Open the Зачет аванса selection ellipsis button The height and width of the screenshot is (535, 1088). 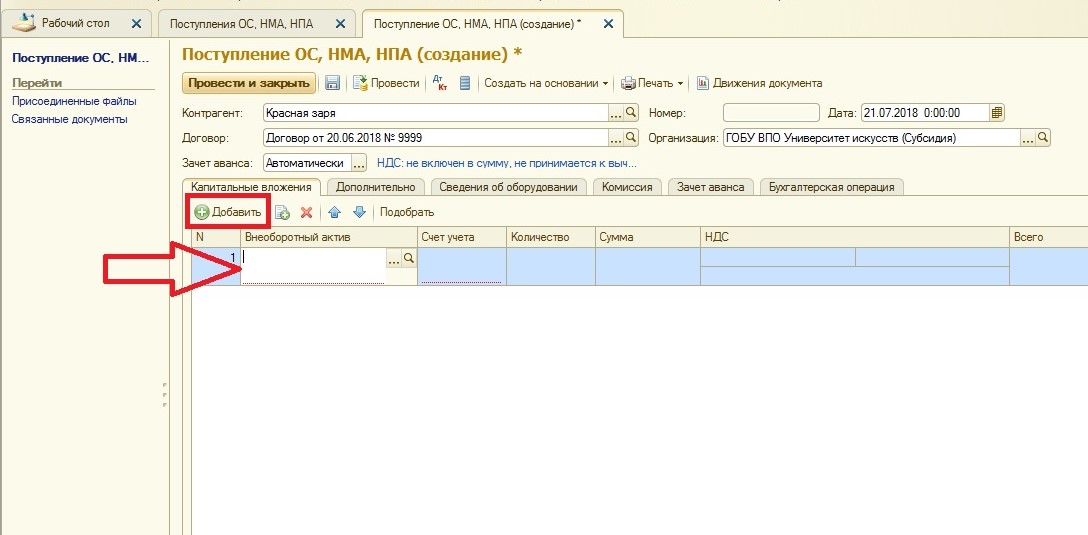pos(359,162)
